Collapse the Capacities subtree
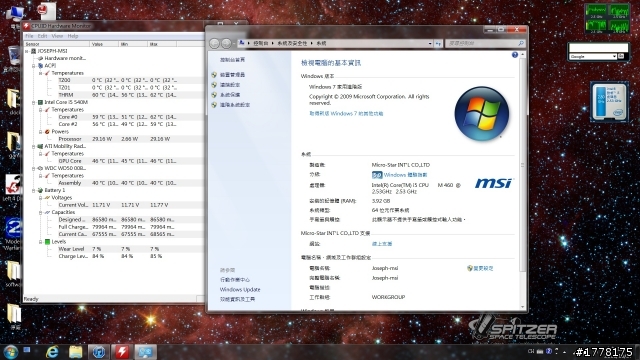Viewport: 640px width, 360px height. (40, 213)
